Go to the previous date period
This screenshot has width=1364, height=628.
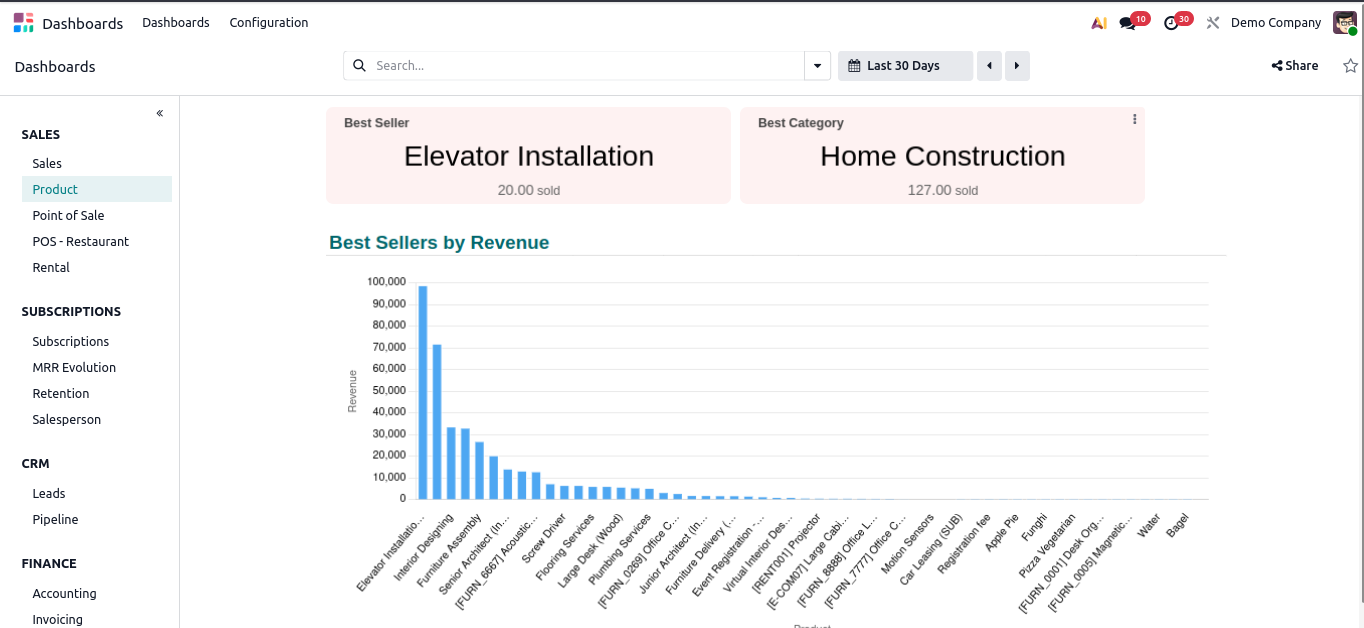989,66
